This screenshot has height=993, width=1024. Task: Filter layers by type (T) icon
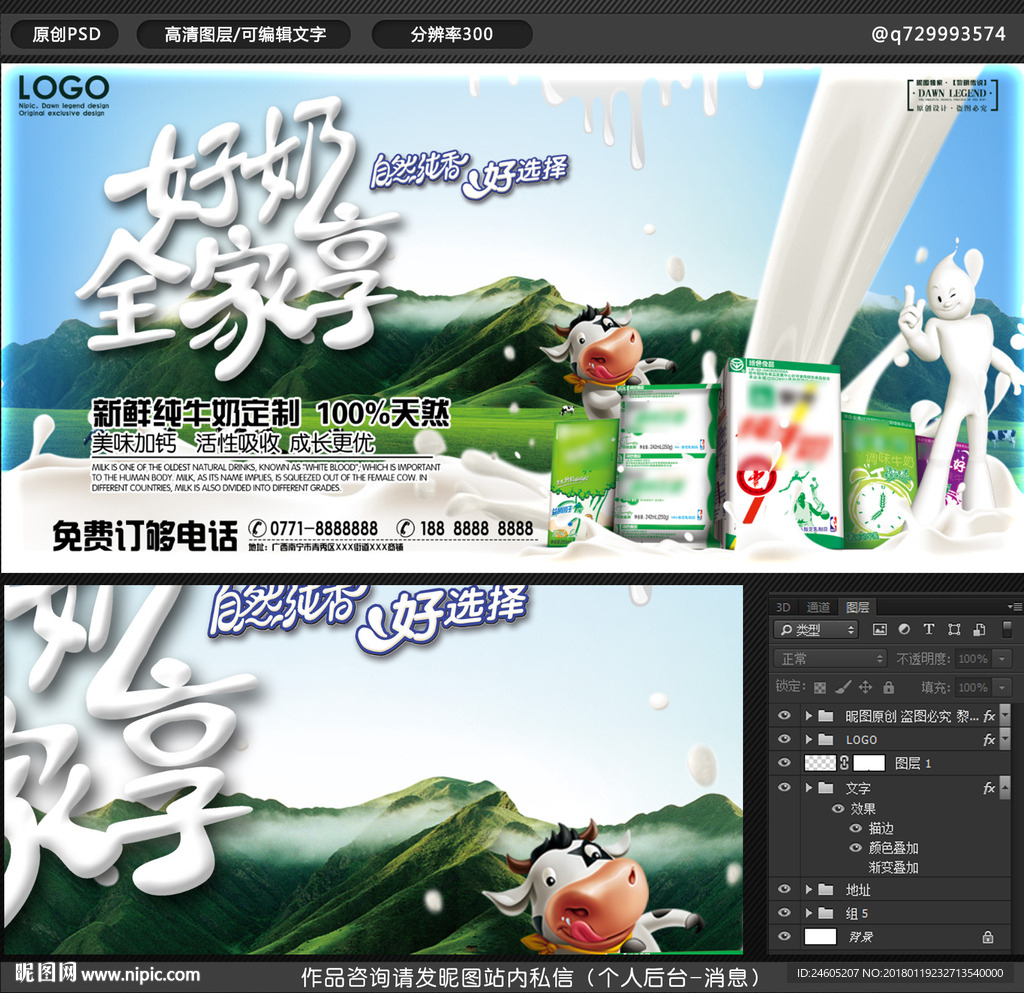coord(929,629)
